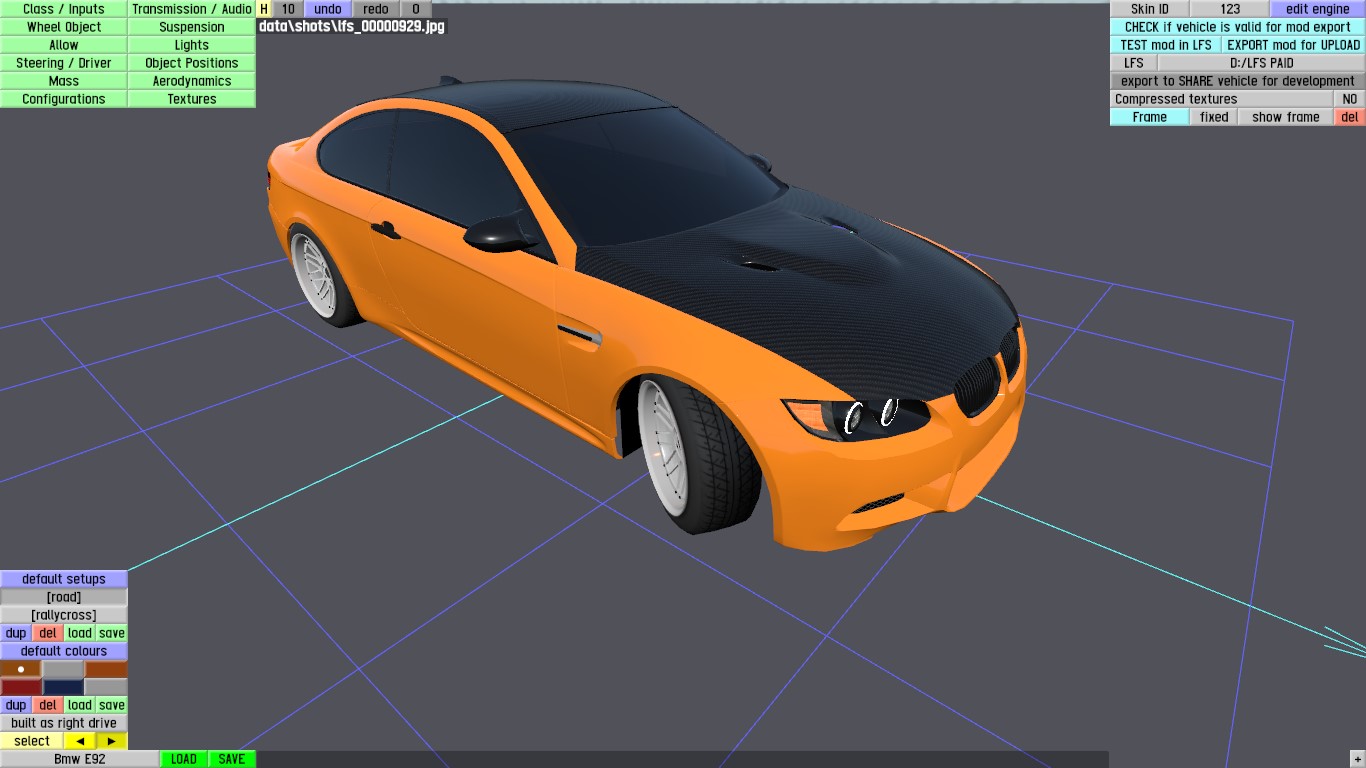The width and height of the screenshot is (1366, 768).
Task: Click the cyan Frame button
Action: pyautogui.click(x=1150, y=117)
